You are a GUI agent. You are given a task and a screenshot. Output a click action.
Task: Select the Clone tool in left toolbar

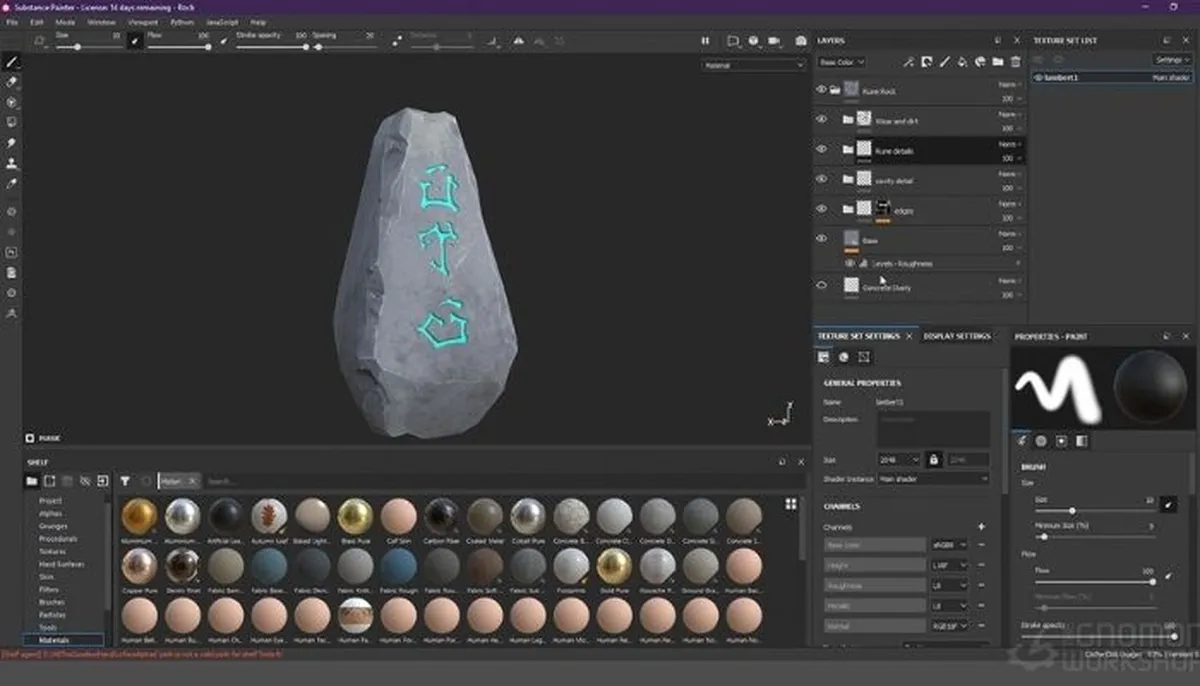(x=12, y=163)
